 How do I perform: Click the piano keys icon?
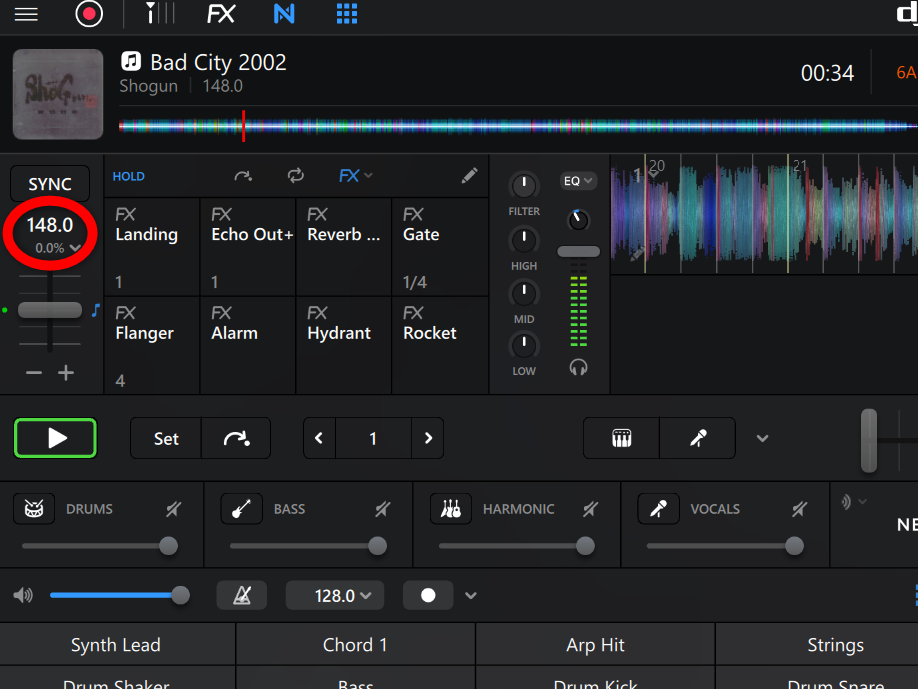click(x=621, y=438)
